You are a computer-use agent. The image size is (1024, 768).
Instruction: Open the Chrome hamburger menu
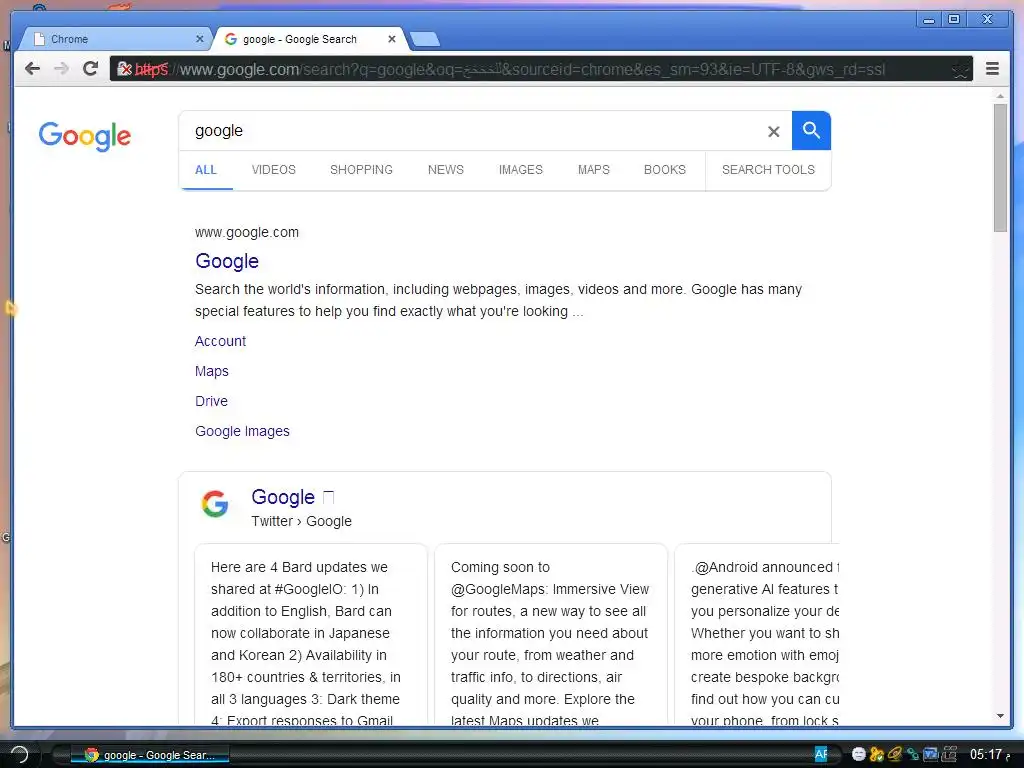click(992, 69)
